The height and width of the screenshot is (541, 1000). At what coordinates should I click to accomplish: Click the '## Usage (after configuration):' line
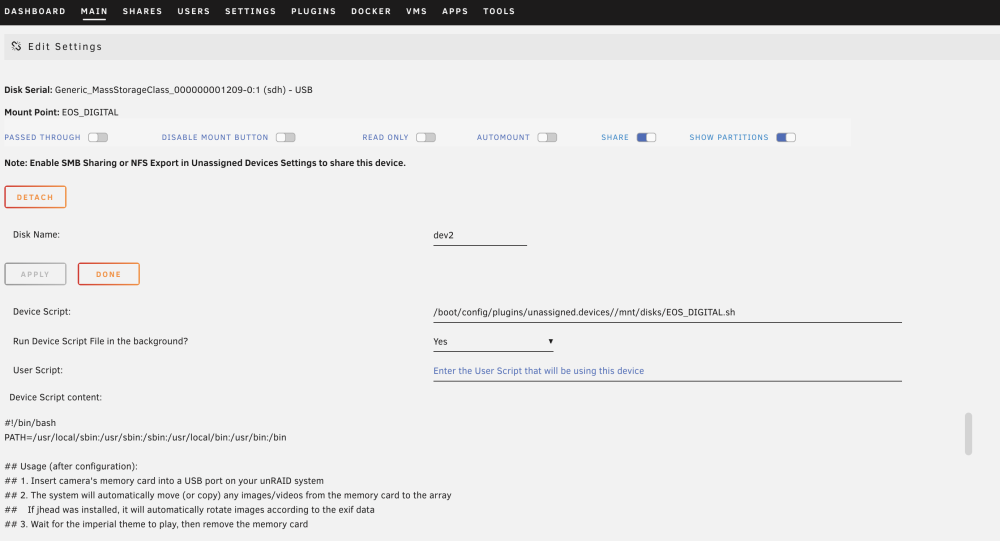click(71, 466)
